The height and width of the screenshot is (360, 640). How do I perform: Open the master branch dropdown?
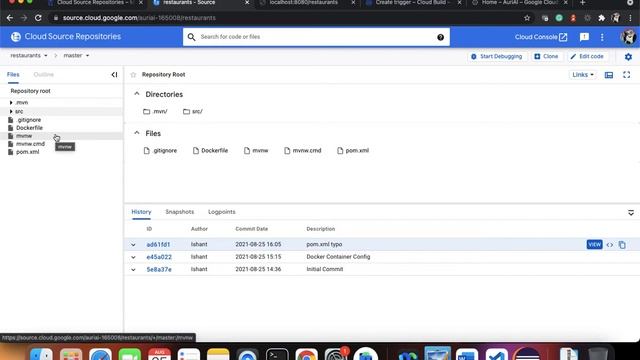click(76, 56)
